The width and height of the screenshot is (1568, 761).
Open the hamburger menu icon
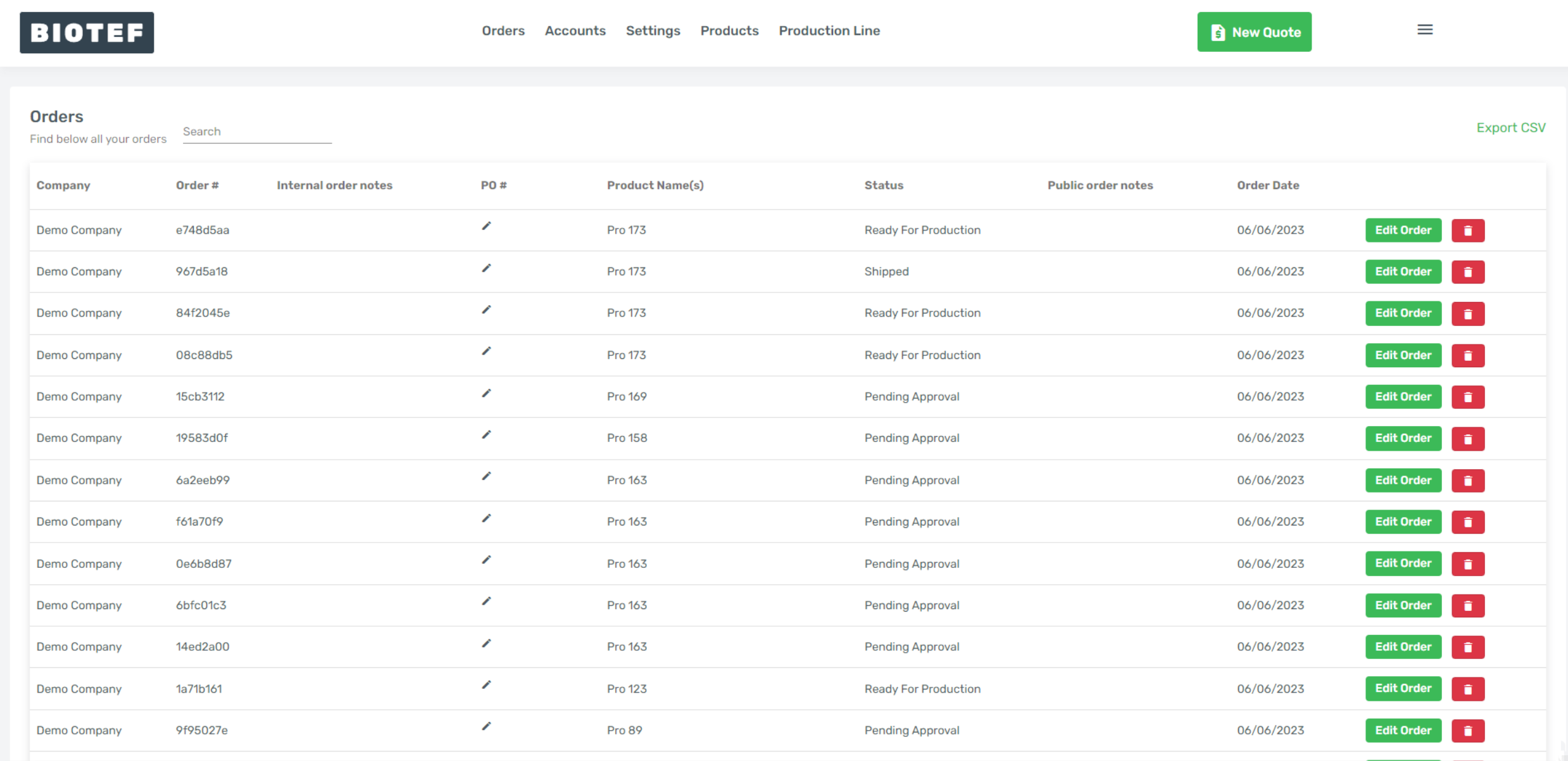[1424, 30]
